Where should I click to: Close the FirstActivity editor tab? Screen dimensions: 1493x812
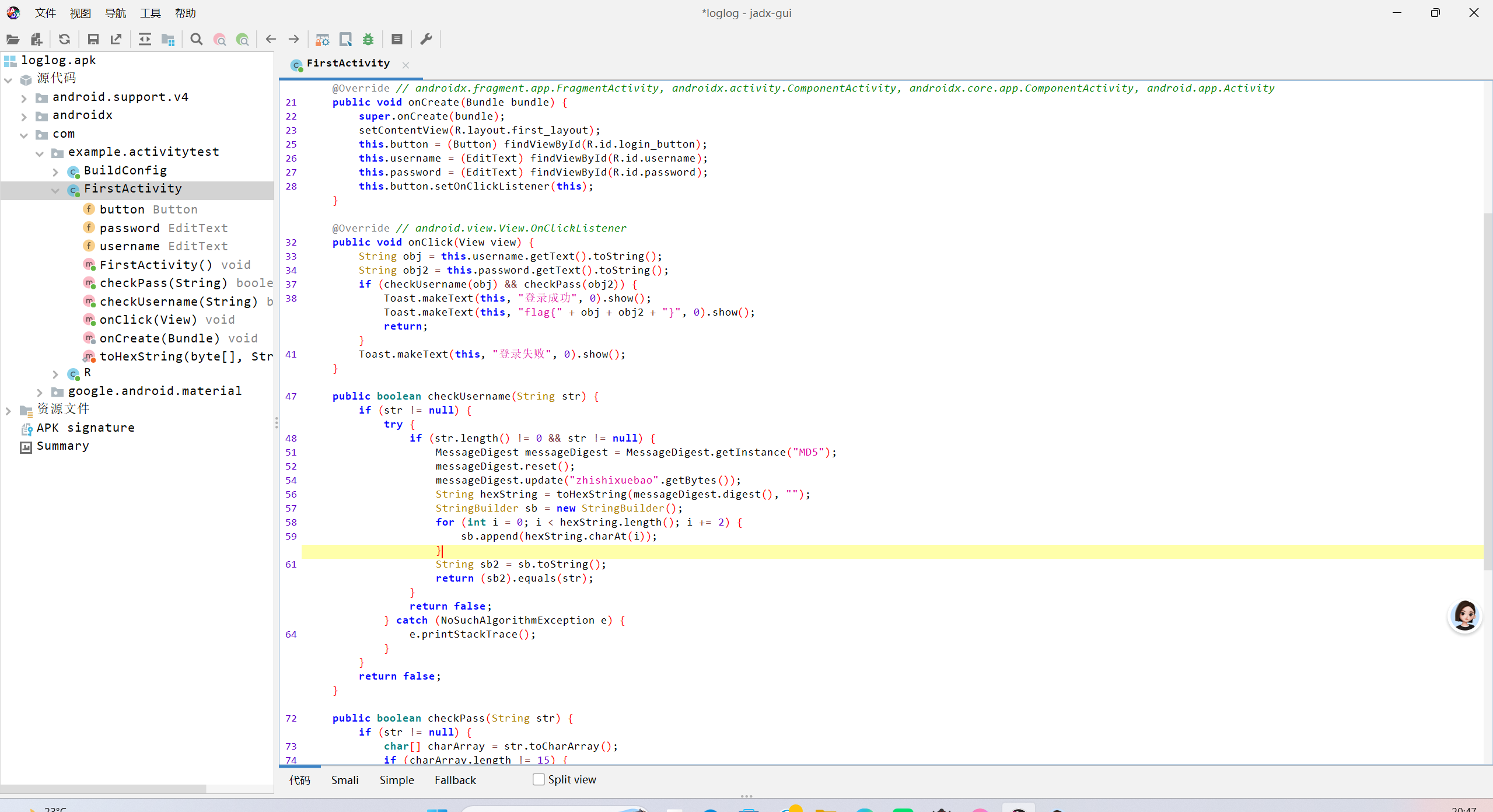coord(405,65)
